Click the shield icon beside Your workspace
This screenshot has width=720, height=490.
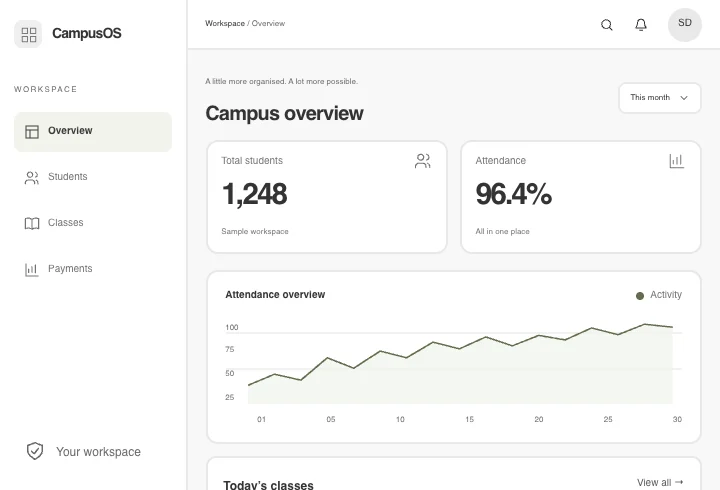[35, 451]
